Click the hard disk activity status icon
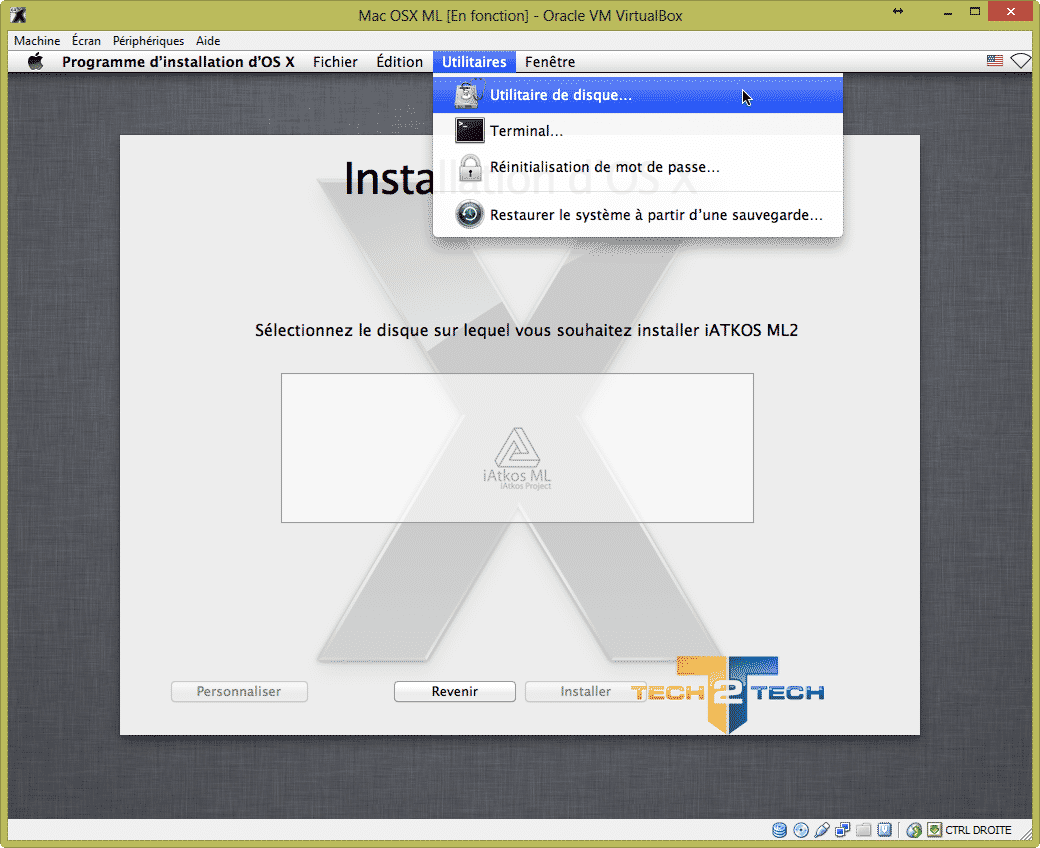This screenshot has height=848, width=1040. click(779, 830)
